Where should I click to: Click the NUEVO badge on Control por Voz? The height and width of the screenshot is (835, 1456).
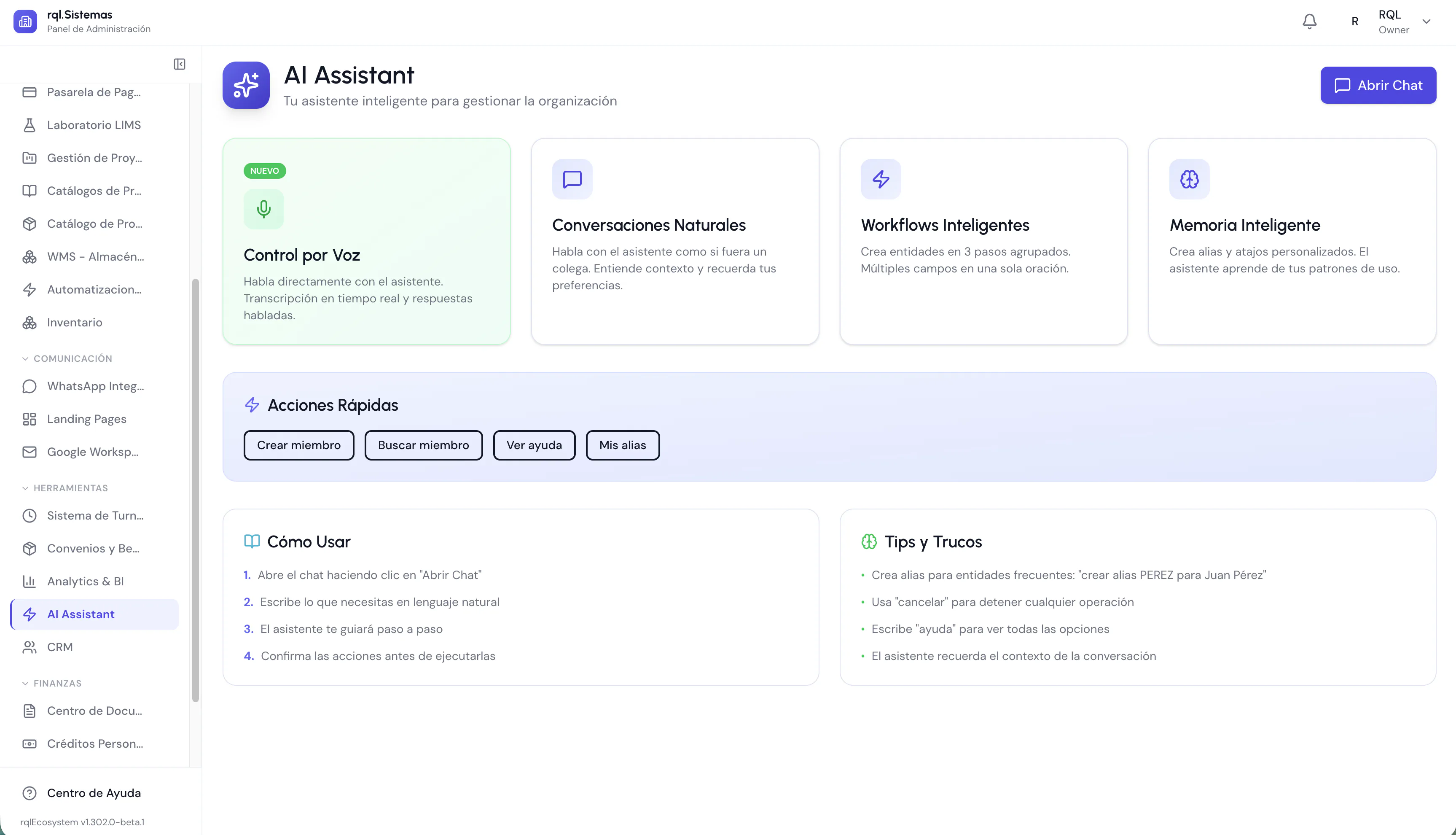tap(264, 171)
